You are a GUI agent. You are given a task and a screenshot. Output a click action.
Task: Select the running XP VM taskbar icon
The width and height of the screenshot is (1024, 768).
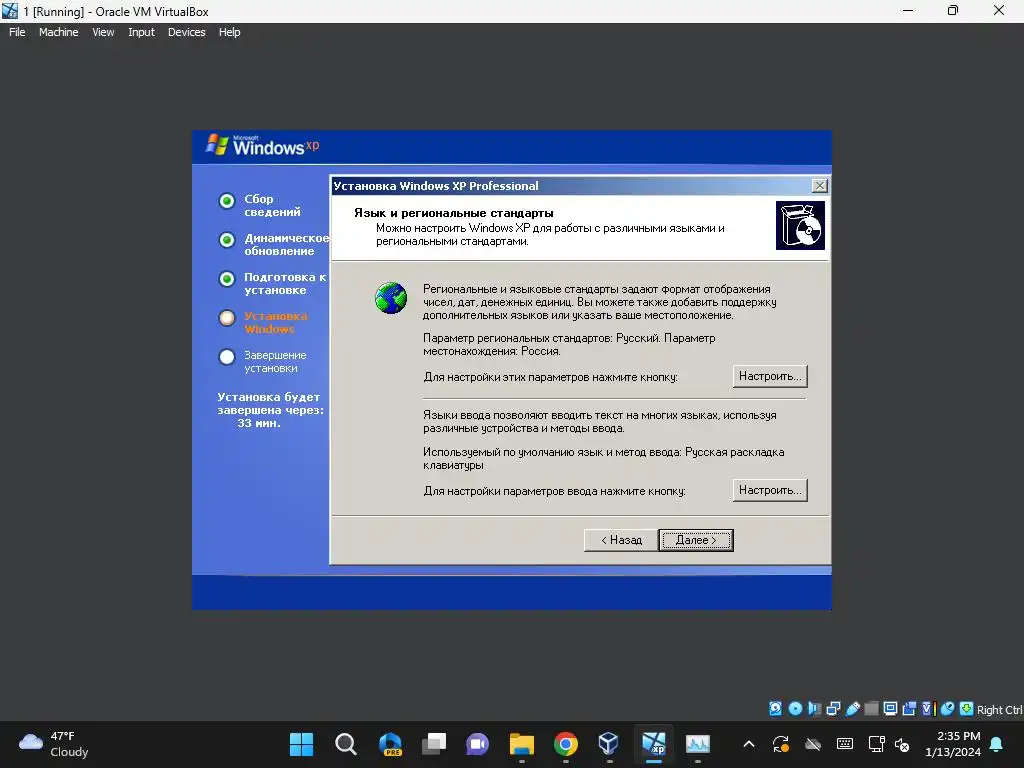[x=654, y=744]
